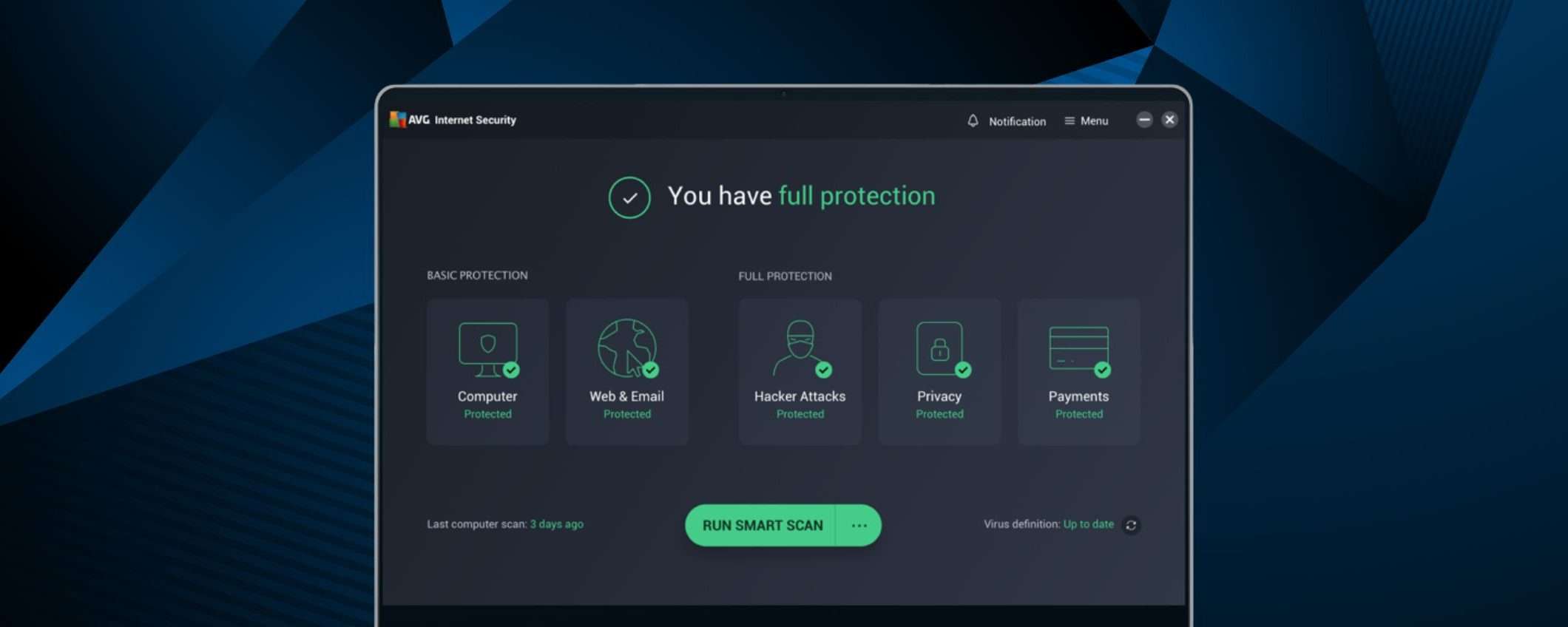Screen dimensions: 1568x627
Task: Minimize the AVG Internet Security window
Action: pyautogui.click(x=1144, y=119)
